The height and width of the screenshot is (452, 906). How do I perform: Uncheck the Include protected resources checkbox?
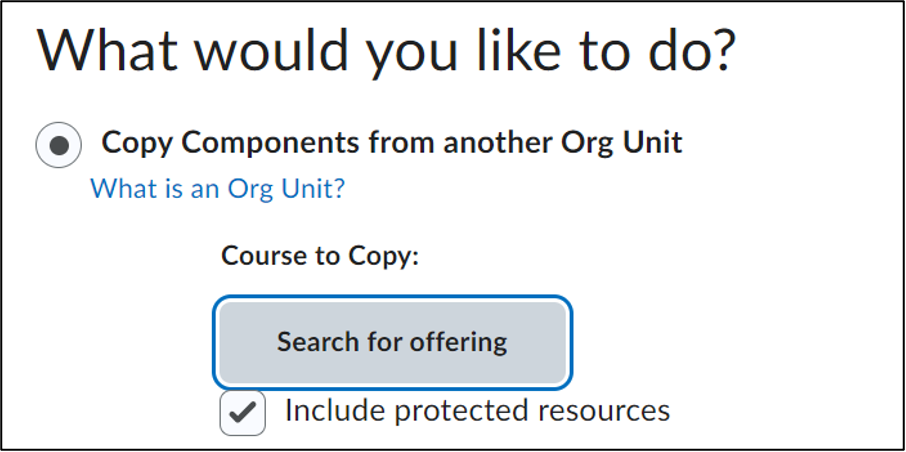click(243, 413)
